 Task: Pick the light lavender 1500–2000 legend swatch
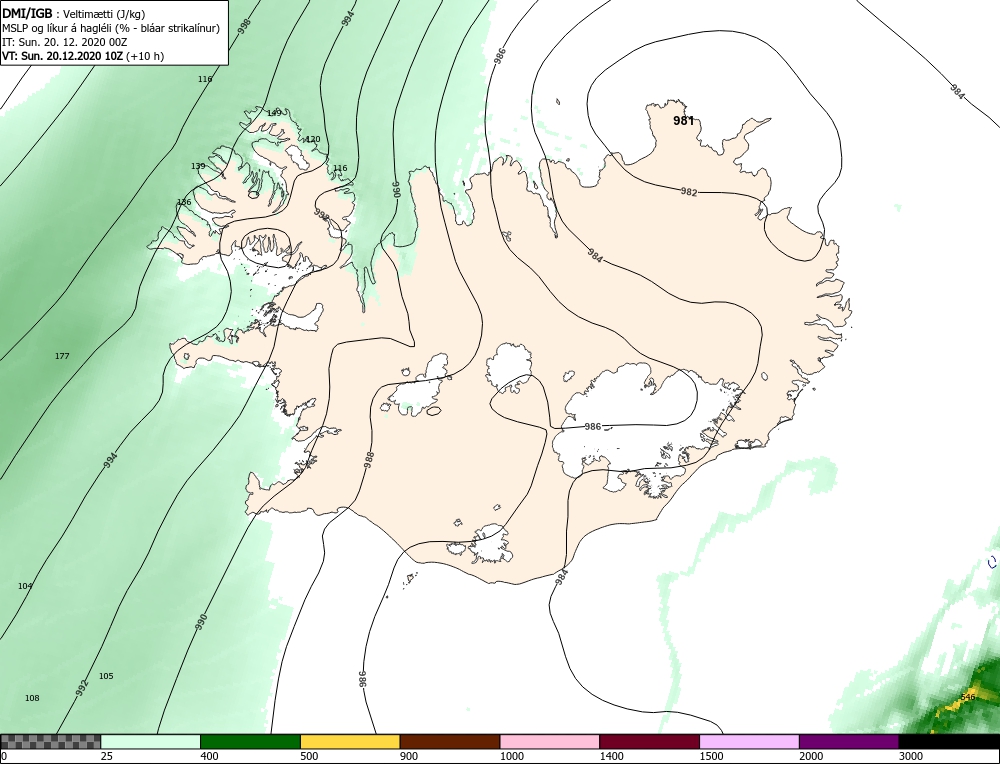point(749,742)
